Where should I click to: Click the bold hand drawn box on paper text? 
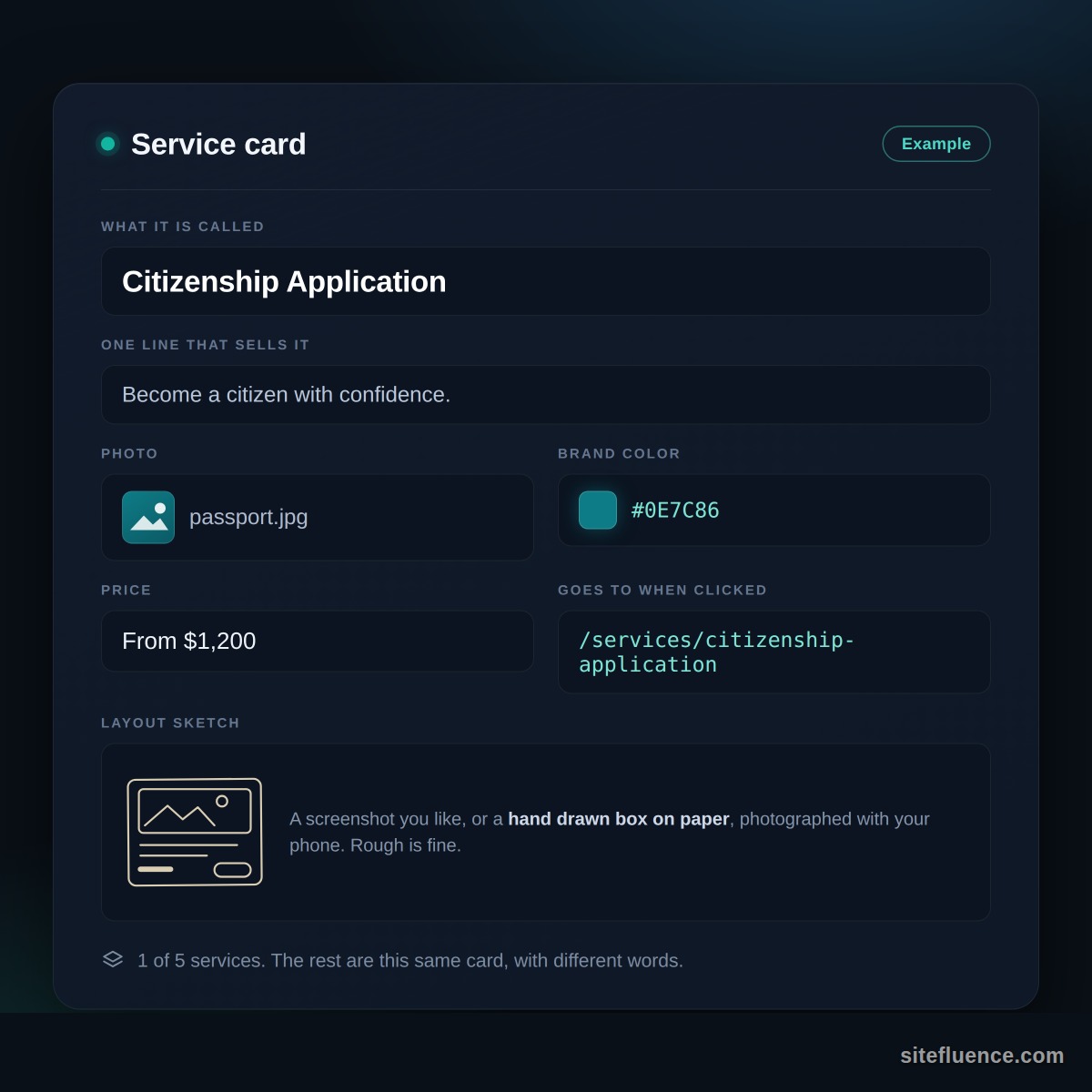pos(619,819)
